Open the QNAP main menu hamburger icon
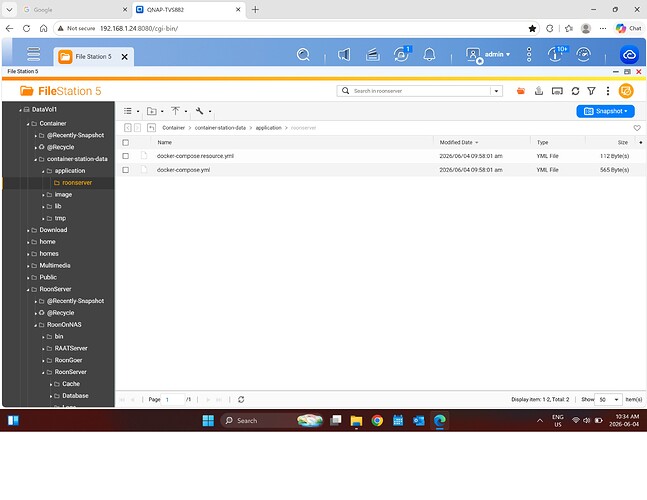The height and width of the screenshot is (500, 647). [33, 54]
